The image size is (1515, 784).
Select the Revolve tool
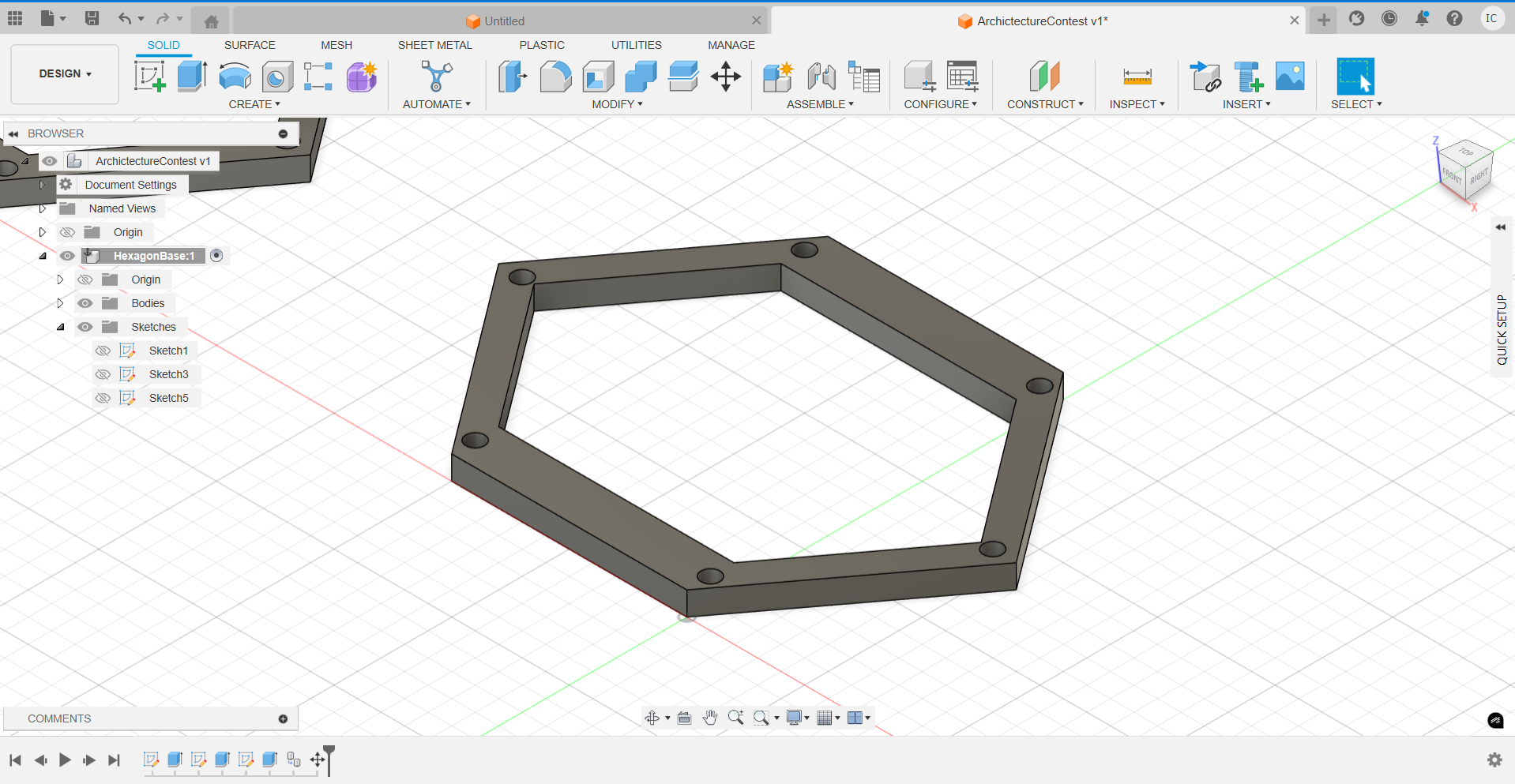pyautogui.click(x=235, y=77)
